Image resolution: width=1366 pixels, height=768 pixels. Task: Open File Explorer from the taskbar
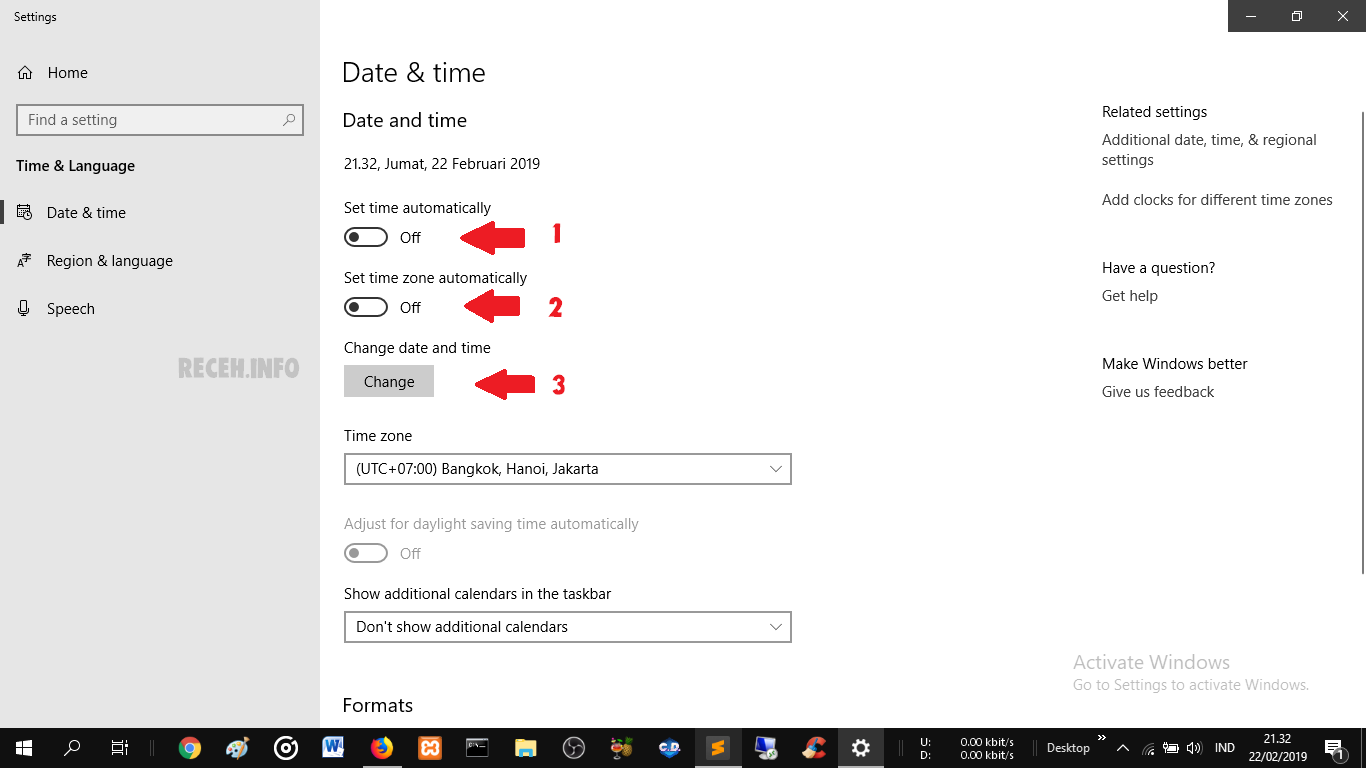click(x=525, y=747)
